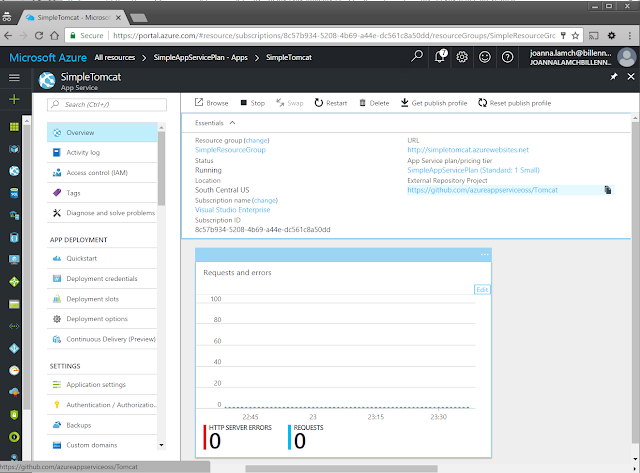Image resolution: width=640 pixels, height=473 pixels.
Task: Open the Monitor gauge icon in sidebar
Action: tap(14, 370)
